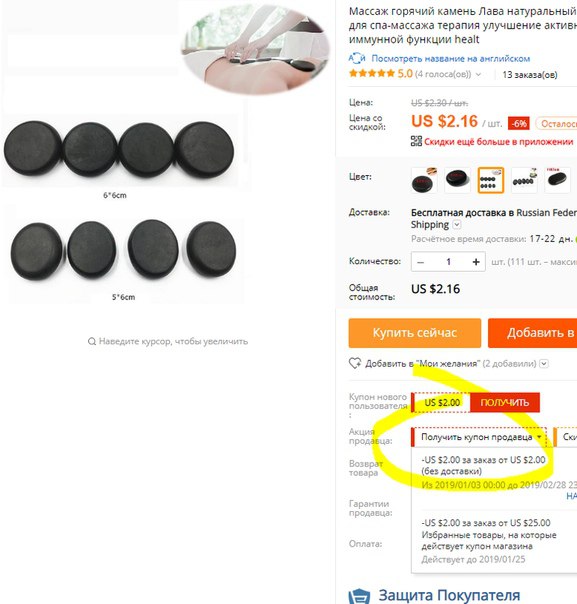577x604 pixels.
Task: Select the first color option, a single black stone
Action: click(x=424, y=180)
